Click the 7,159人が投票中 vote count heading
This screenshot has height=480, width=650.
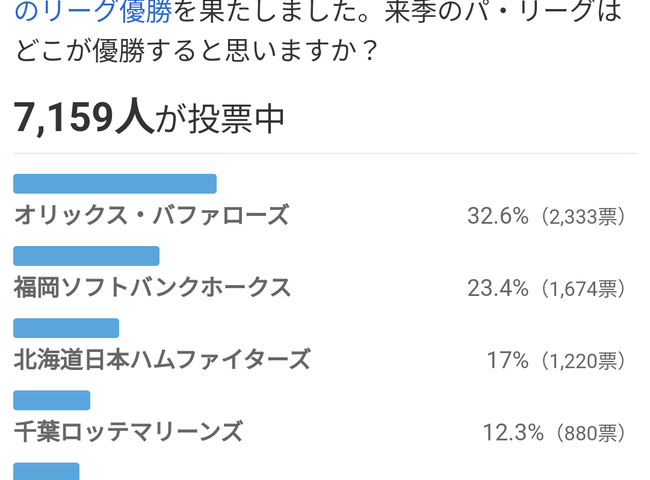pyautogui.click(x=149, y=118)
